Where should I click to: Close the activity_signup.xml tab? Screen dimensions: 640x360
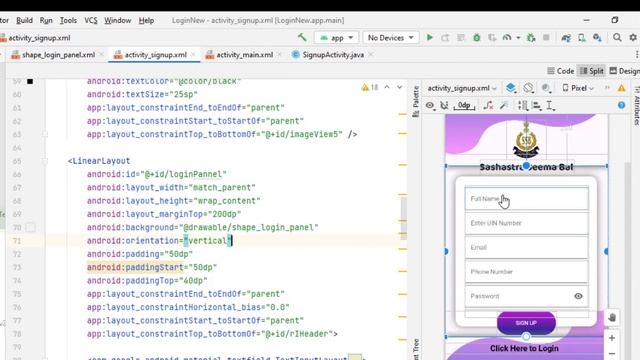pos(193,54)
